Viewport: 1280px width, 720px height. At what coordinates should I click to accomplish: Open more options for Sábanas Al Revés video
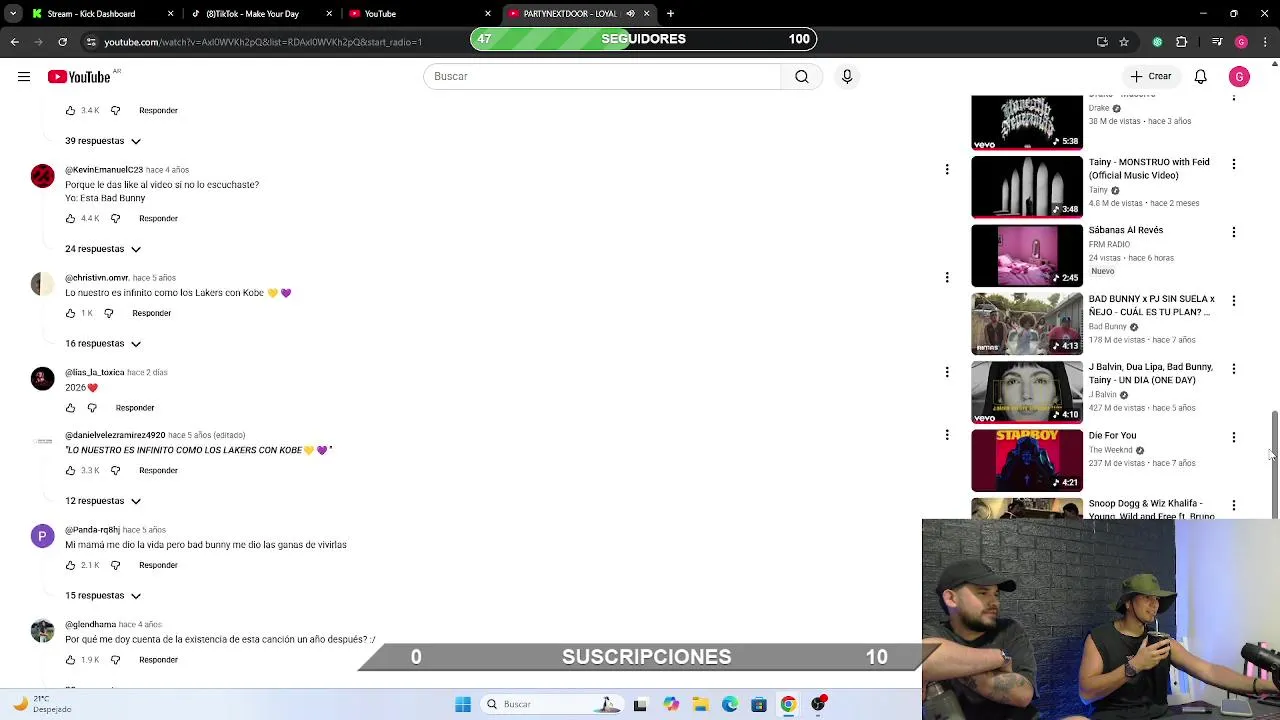coord(1234,232)
